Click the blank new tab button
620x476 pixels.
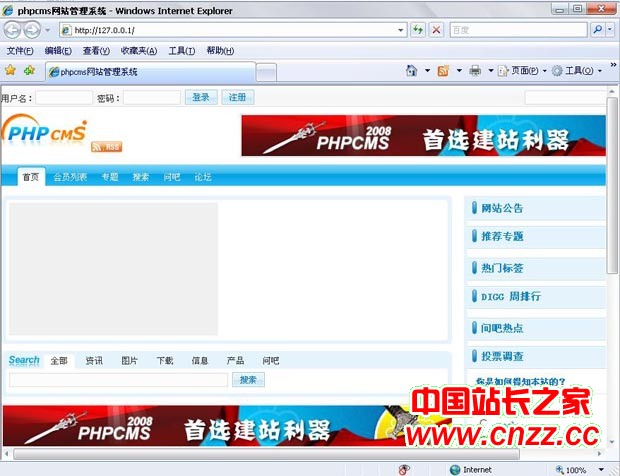pos(267,72)
